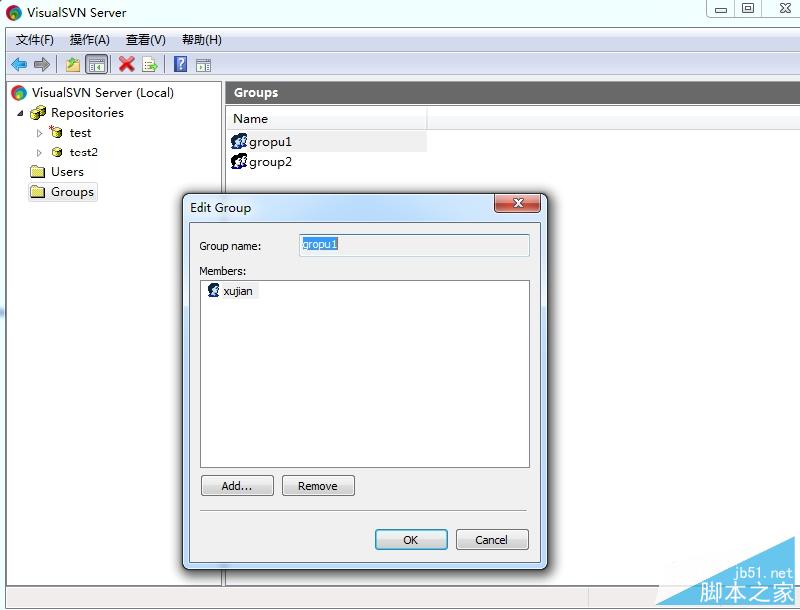The width and height of the screenshot is (800, 610).
Task: Click the red X Delete toolbar icon
Action: [x=127, y=64]
